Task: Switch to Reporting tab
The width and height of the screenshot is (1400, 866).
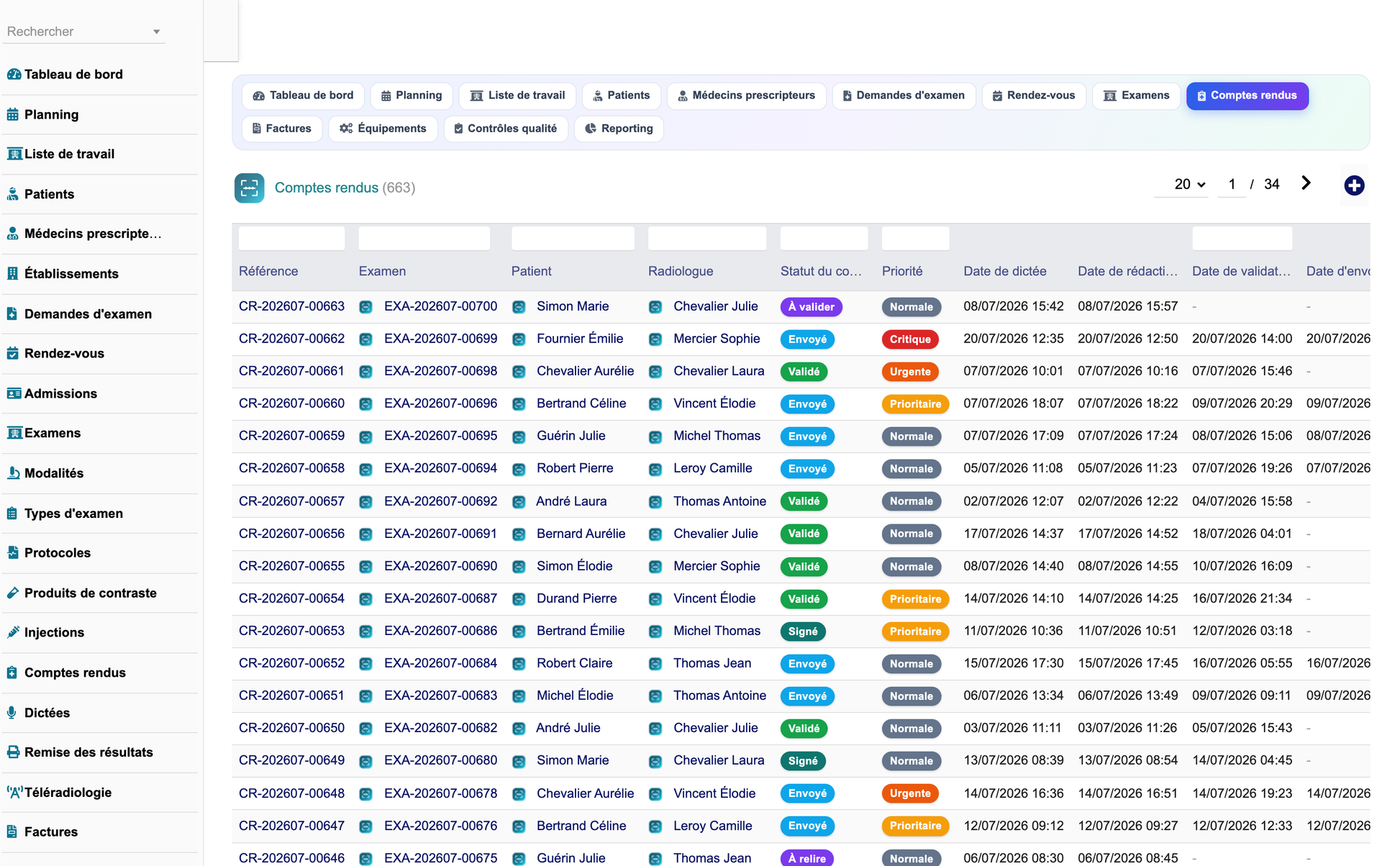Action: click(x=619, y=129)
